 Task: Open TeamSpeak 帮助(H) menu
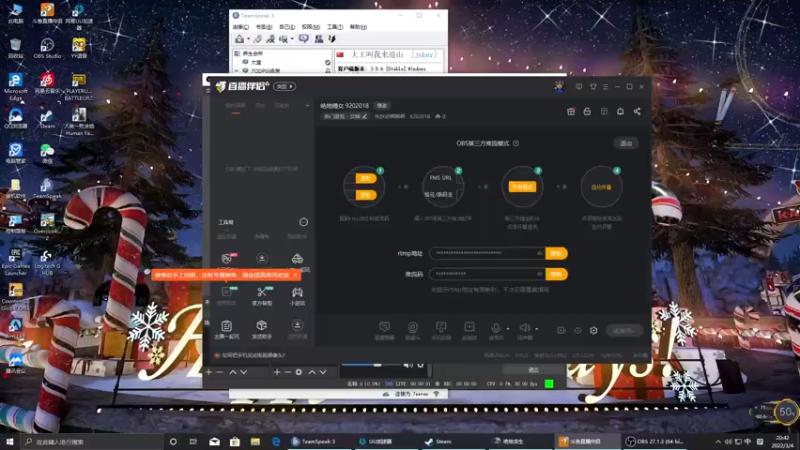click(358, 27)
